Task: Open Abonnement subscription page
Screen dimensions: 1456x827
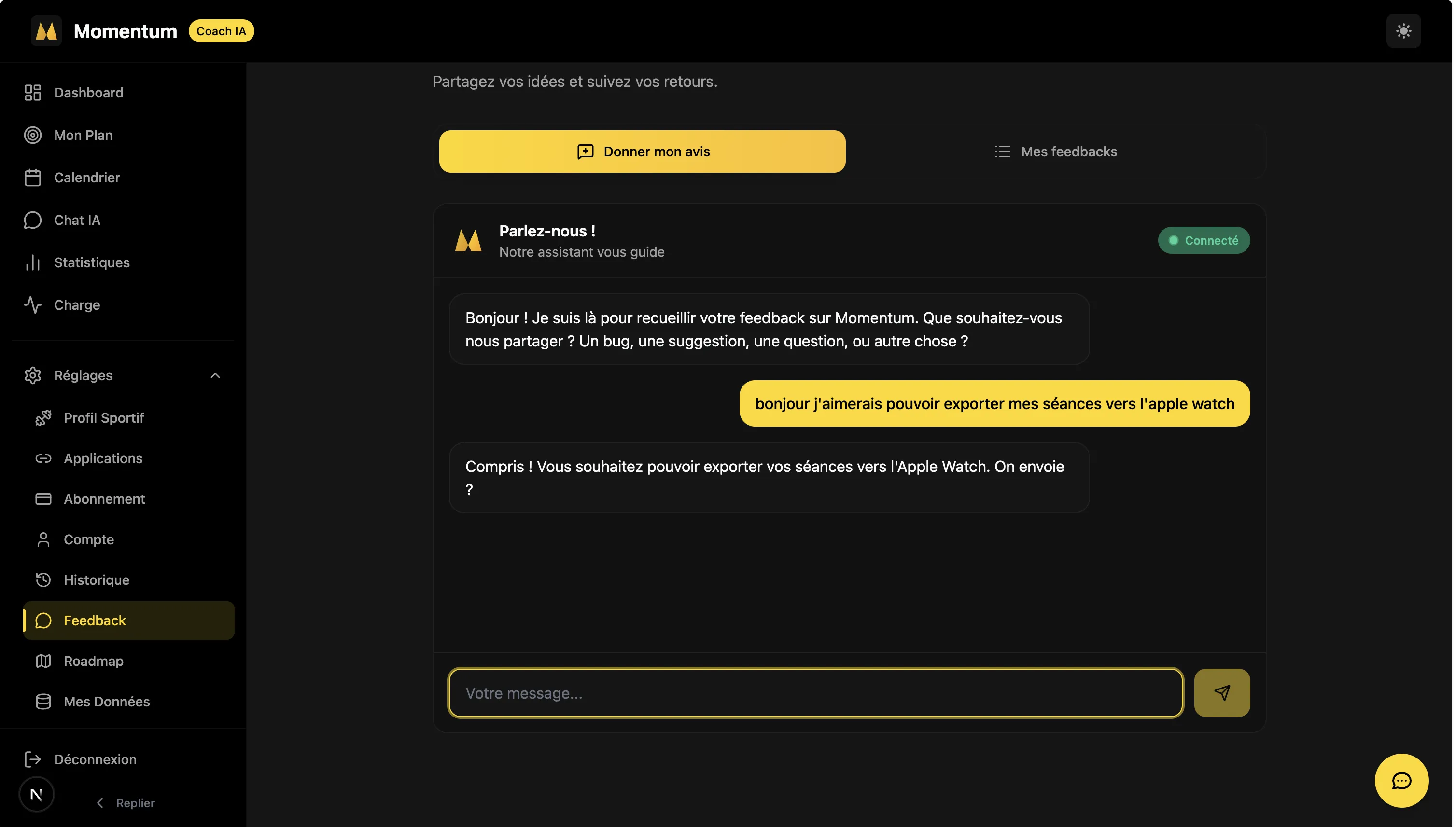Action: [104, 499]
